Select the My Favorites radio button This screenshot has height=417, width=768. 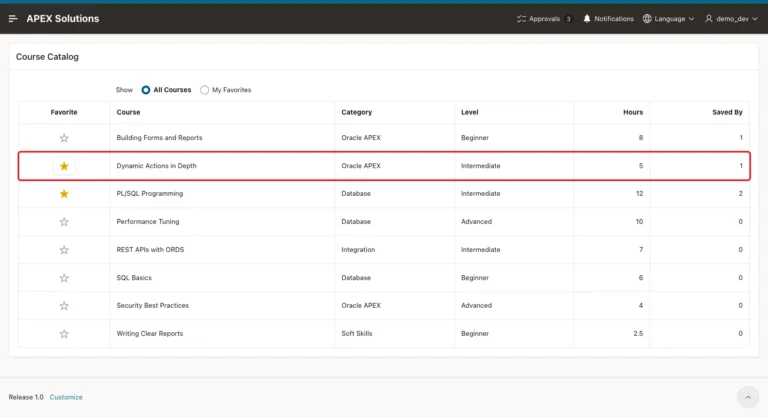[x=204, y=90]
